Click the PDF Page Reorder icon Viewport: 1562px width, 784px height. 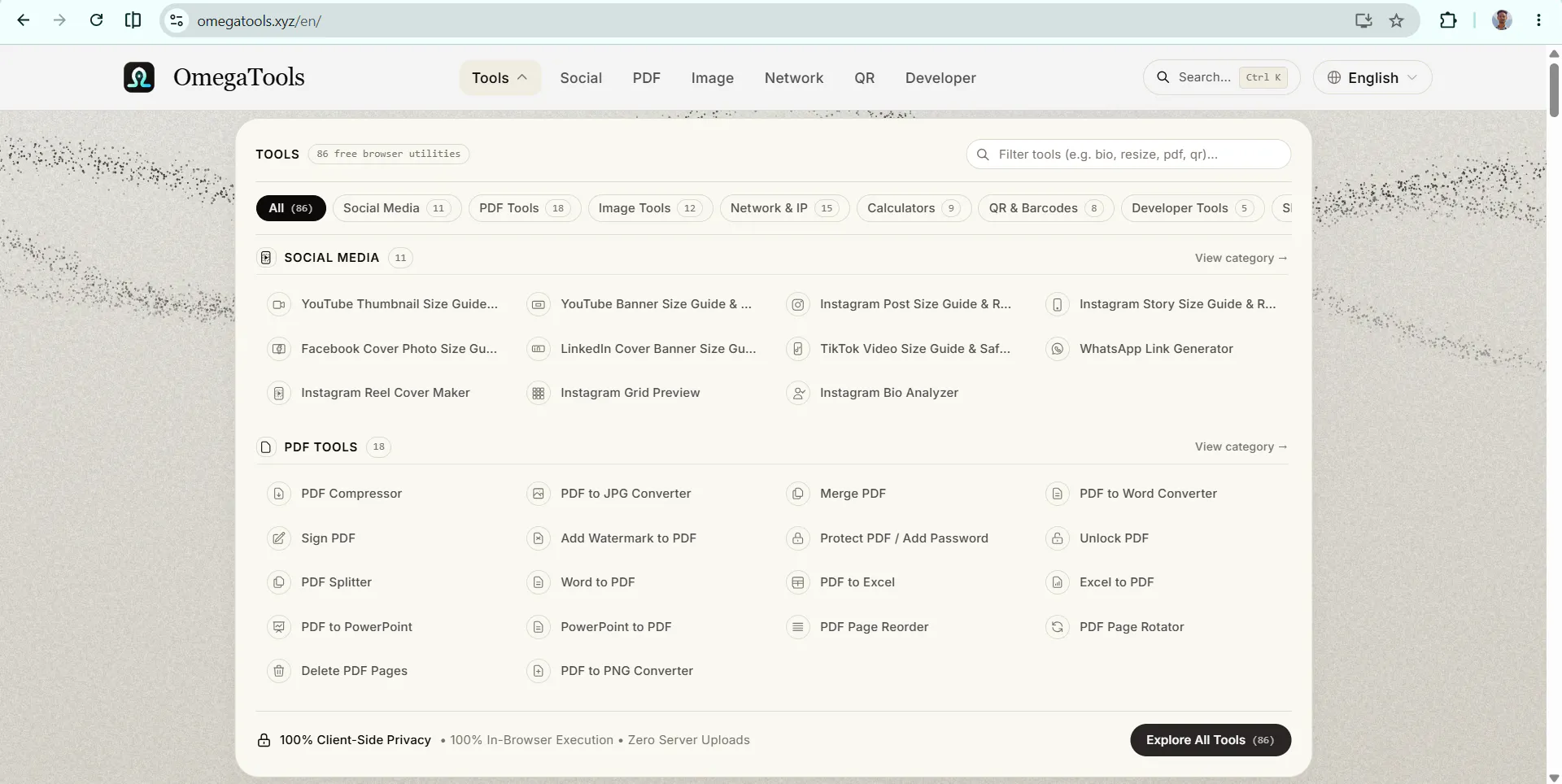pyautogui.click(x=798, y=627)
